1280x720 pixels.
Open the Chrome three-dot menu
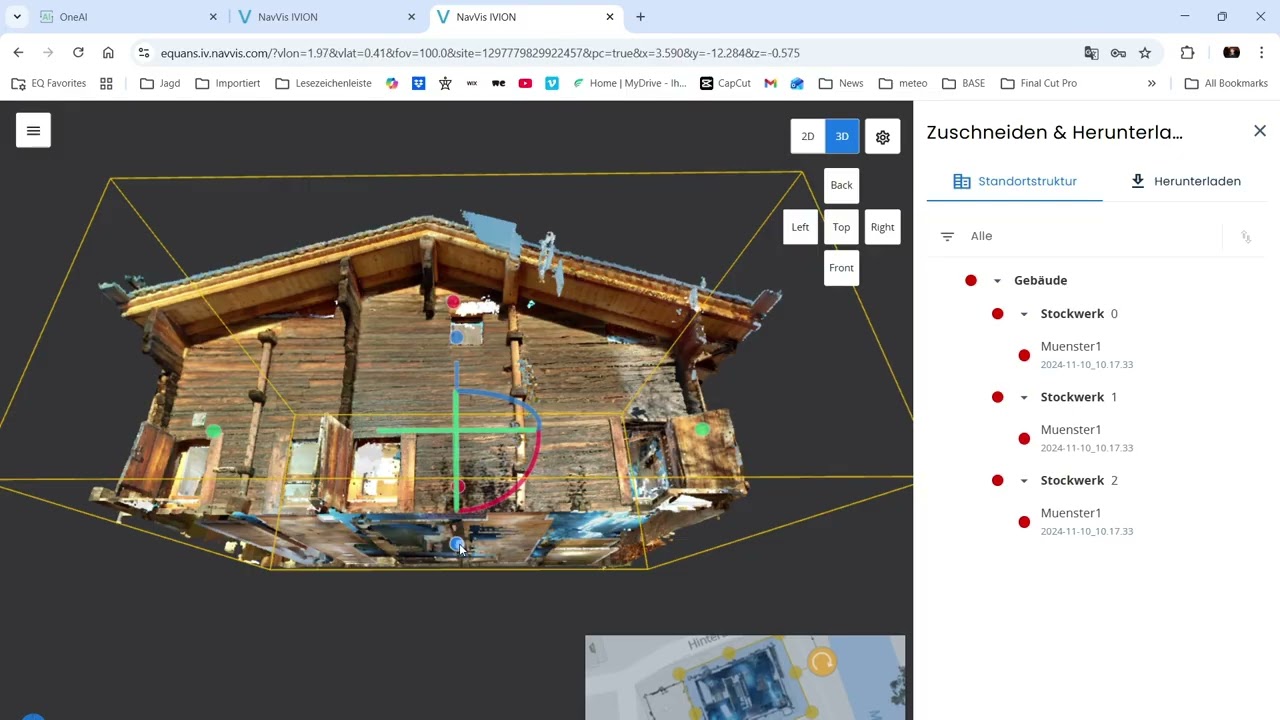pyautogui.click(x=1262, y=53)
